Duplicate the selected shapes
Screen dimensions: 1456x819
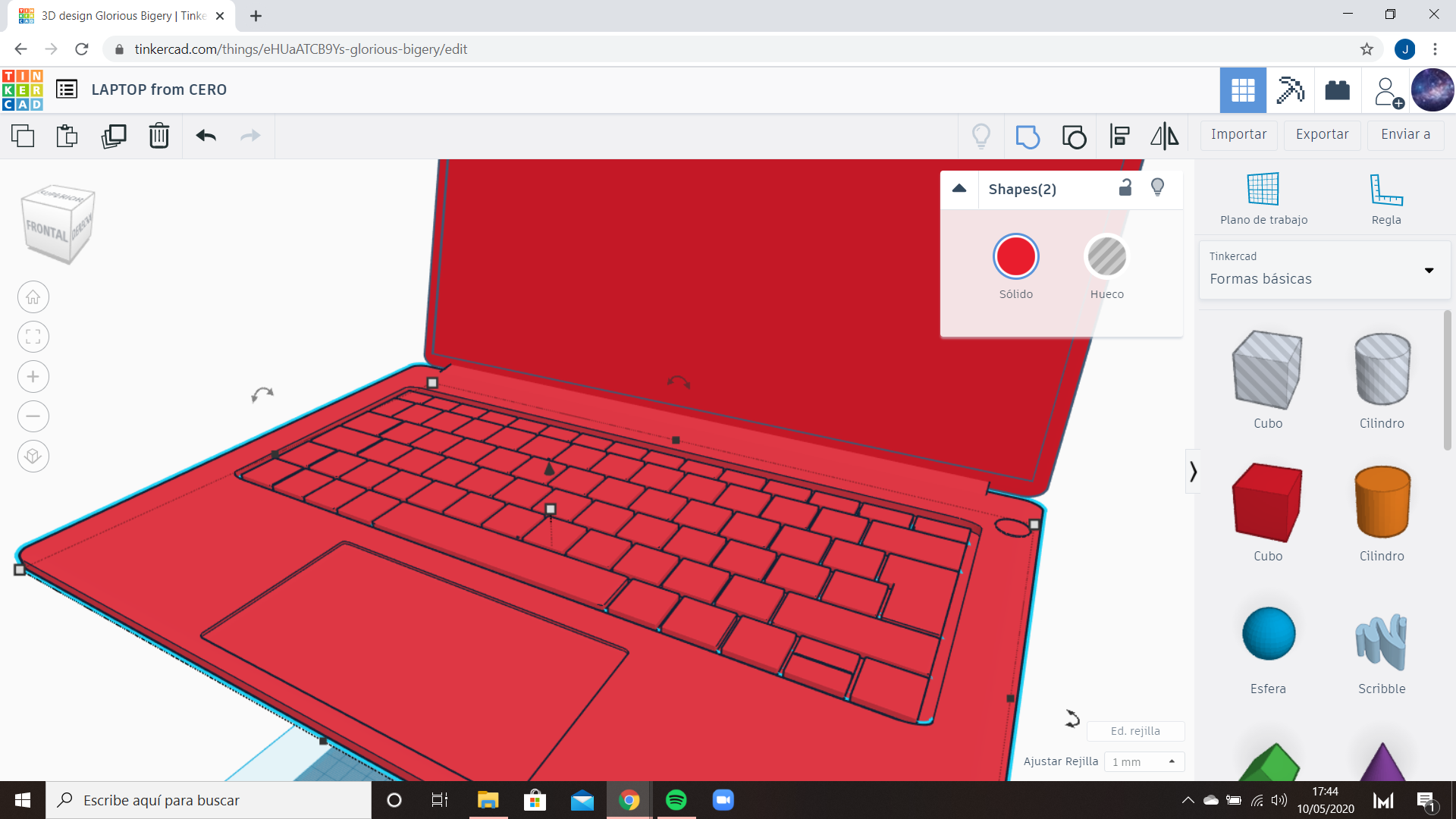(113, 136)
